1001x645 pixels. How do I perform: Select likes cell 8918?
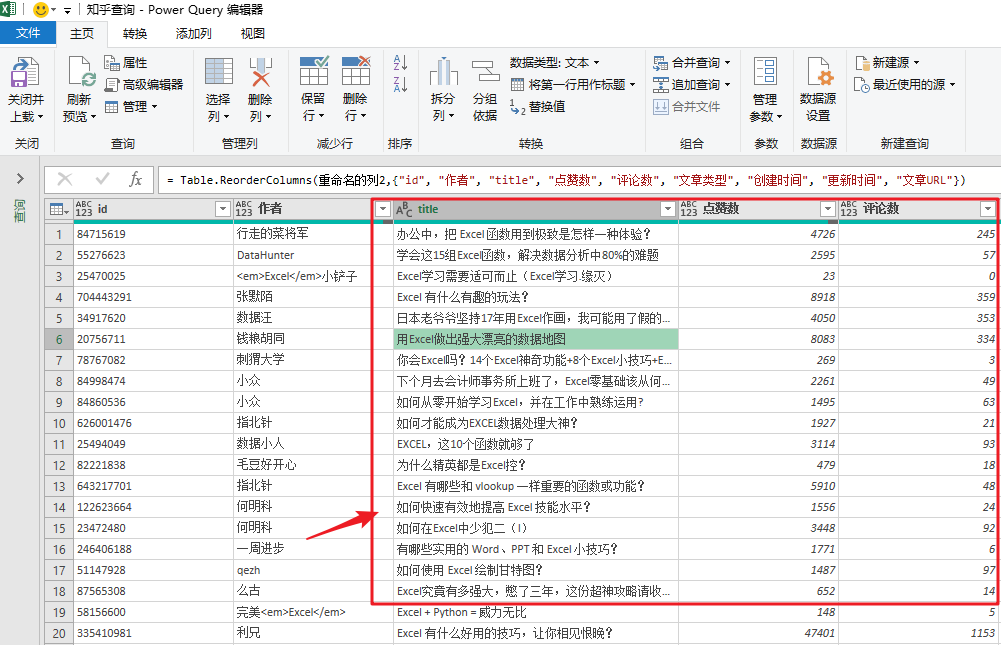tap(758, 297)
